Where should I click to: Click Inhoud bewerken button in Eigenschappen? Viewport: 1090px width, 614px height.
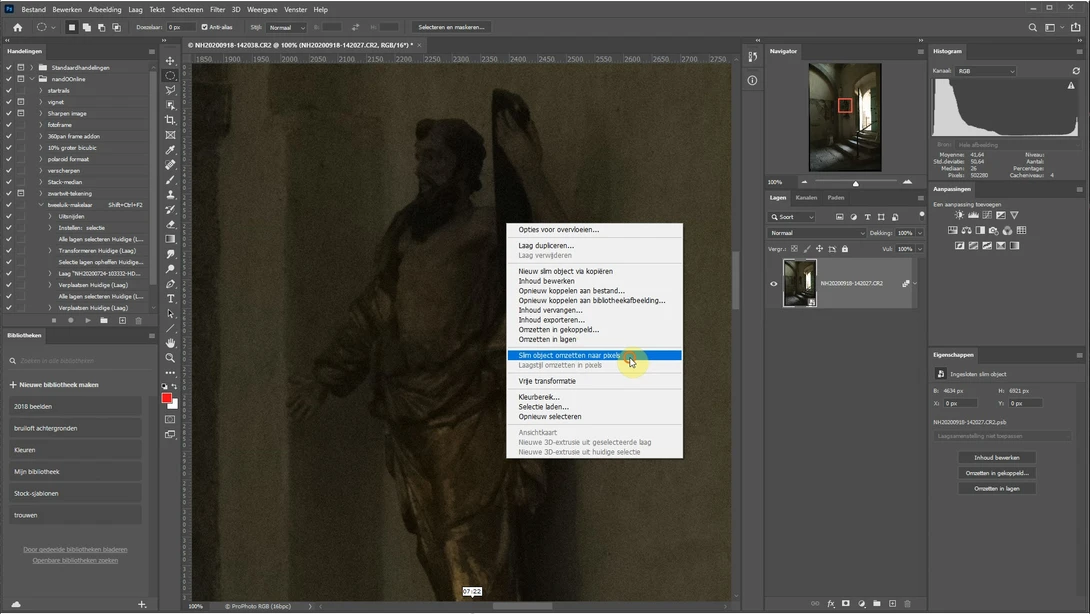pos(997,458)
